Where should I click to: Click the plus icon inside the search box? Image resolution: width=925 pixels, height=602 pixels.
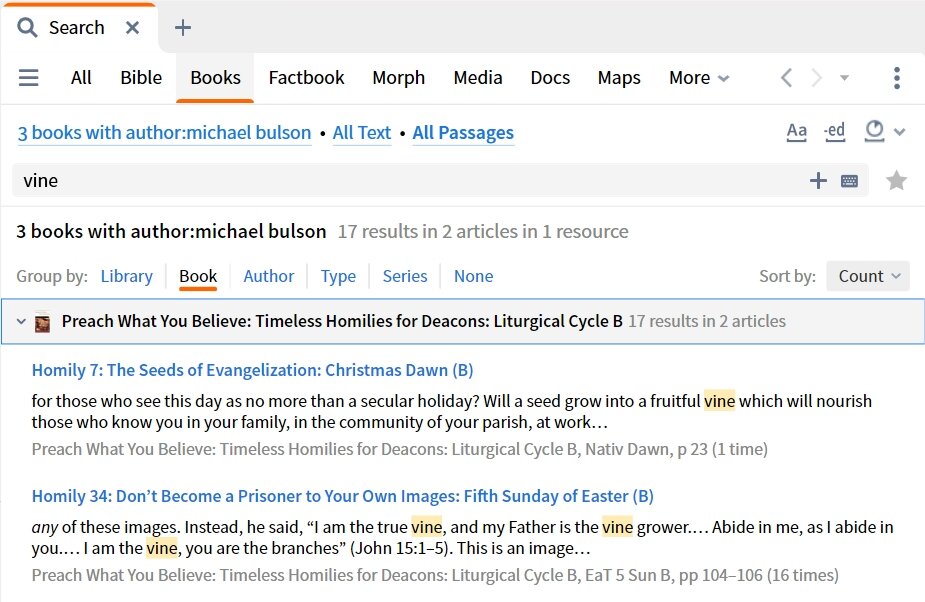818,181
